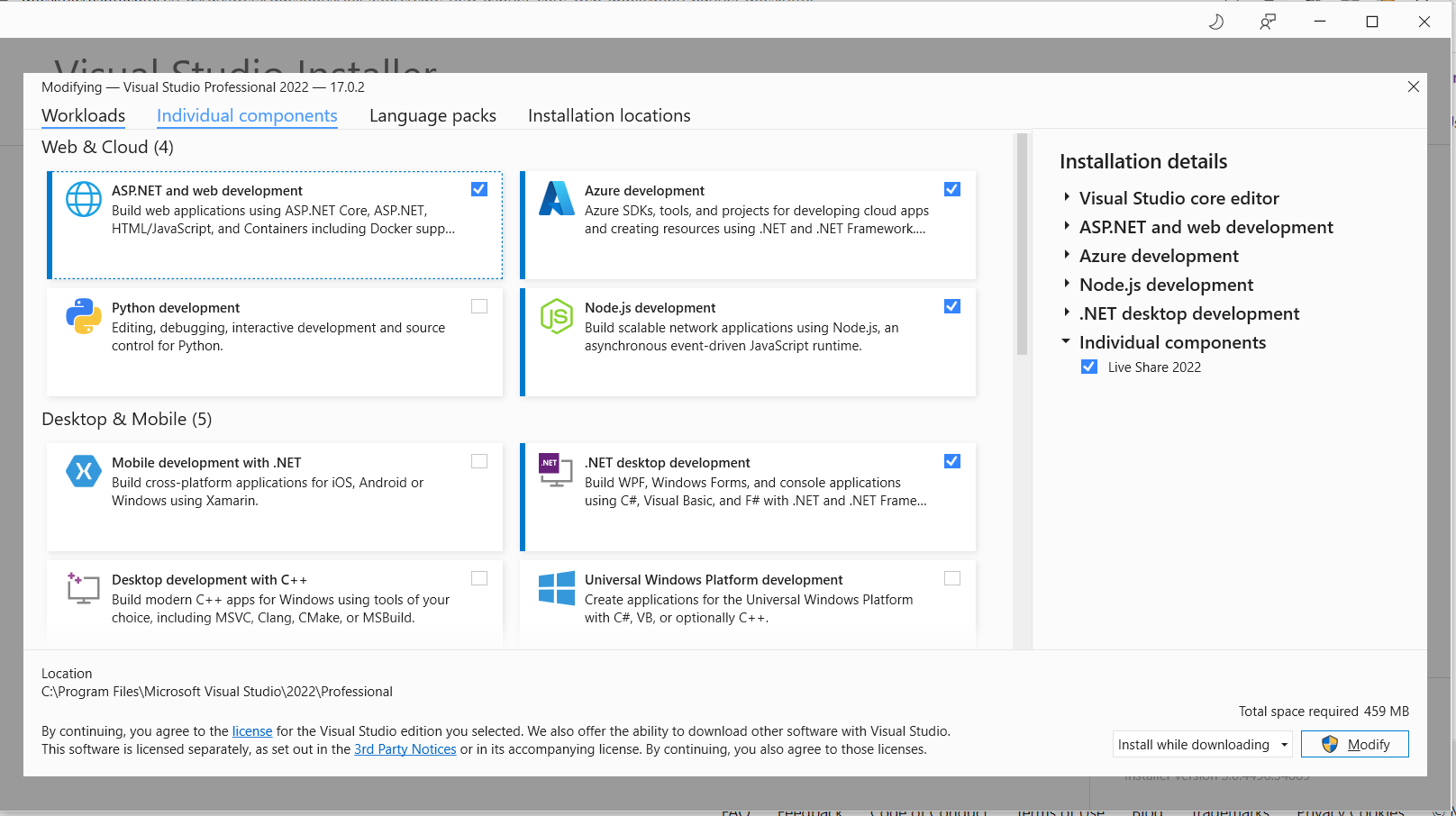This screenshot has height=816, width=1456.
Task: Open the 3rd Party Notices link
Action: 405,748
